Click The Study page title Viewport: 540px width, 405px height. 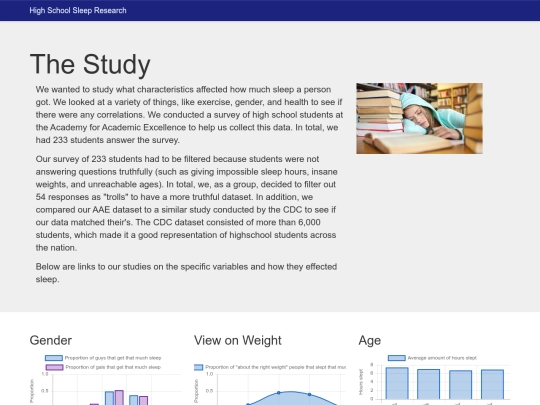coord(90,64)
